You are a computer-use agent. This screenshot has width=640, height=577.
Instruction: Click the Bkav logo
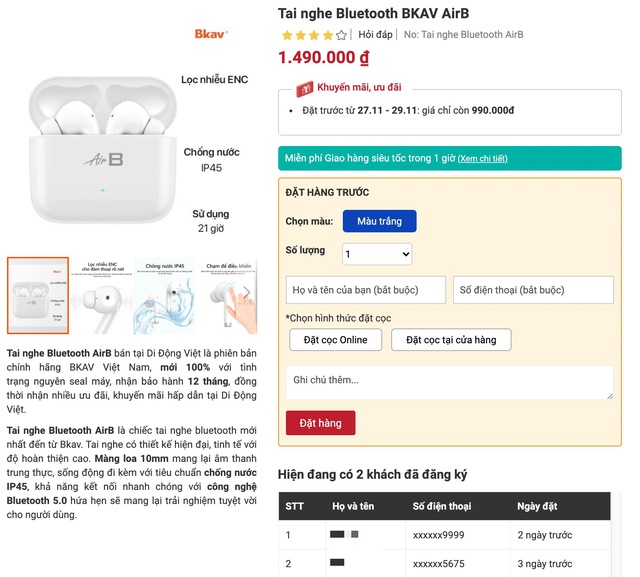click(x=211, y=33)
